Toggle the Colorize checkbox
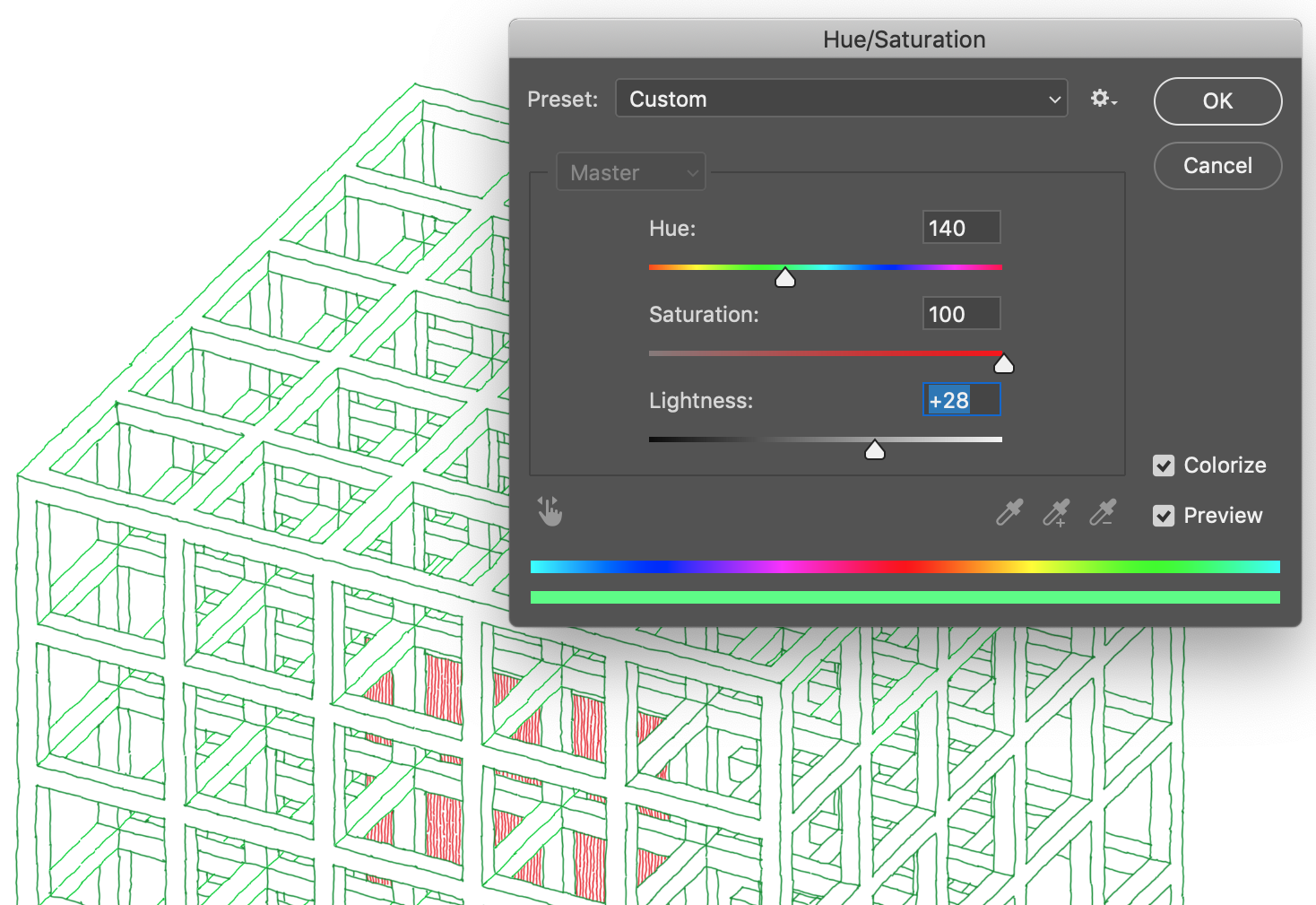The image size is (1316, 905). tap(1164, 466)
